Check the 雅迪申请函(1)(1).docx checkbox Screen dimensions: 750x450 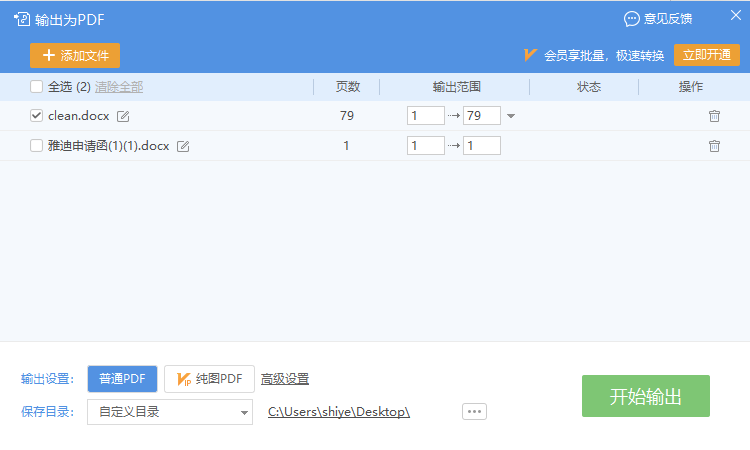pos(37,146)
